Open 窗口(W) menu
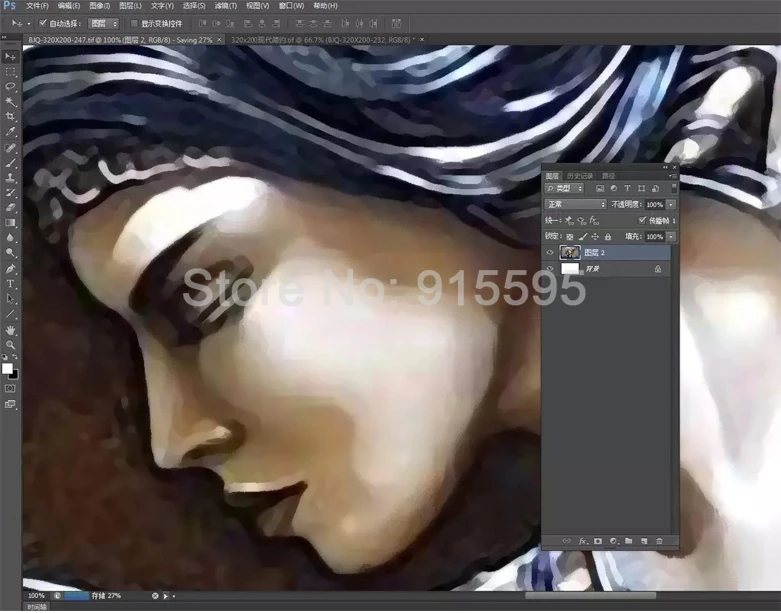 [x=291, y=6]
